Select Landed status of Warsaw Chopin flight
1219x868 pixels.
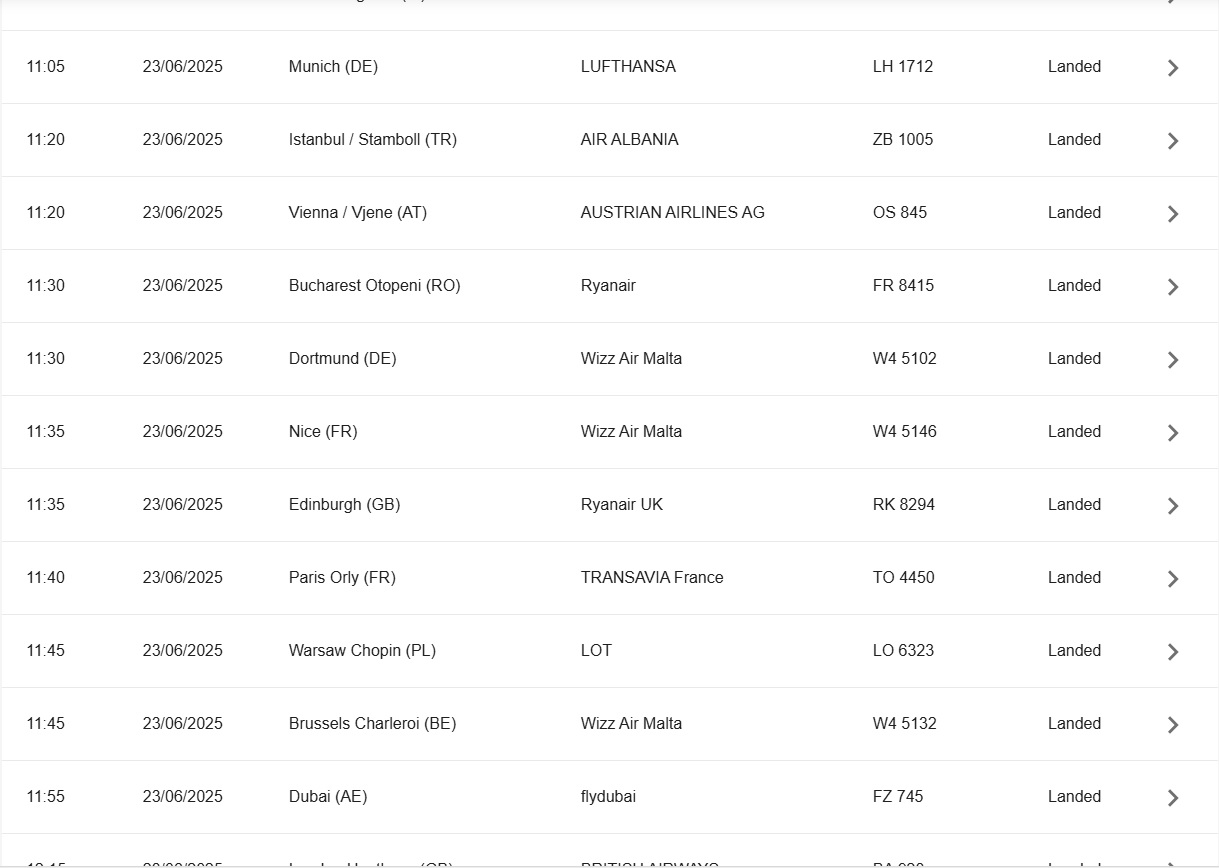tap(1074, 651)
